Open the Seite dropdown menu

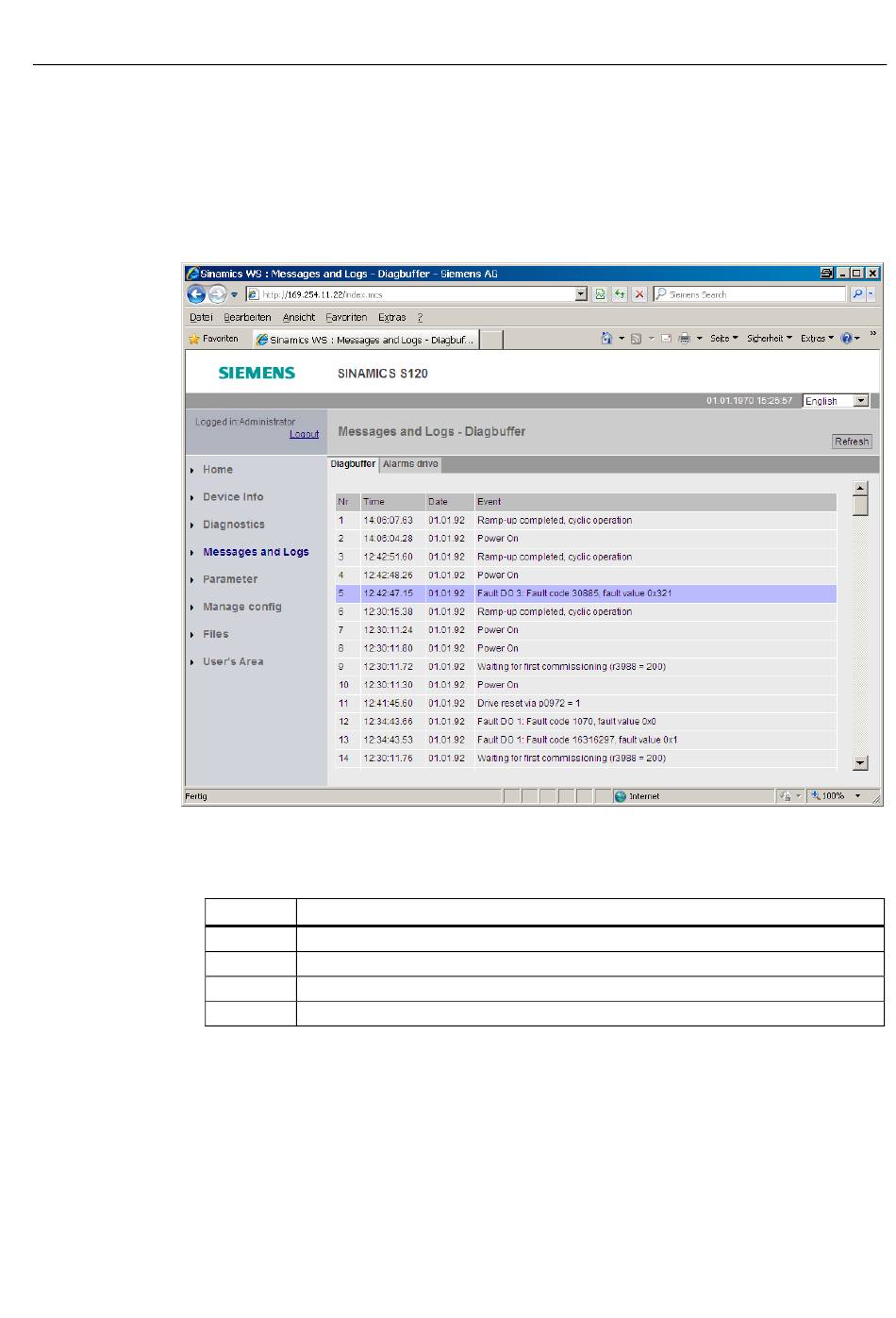[724, 339]
